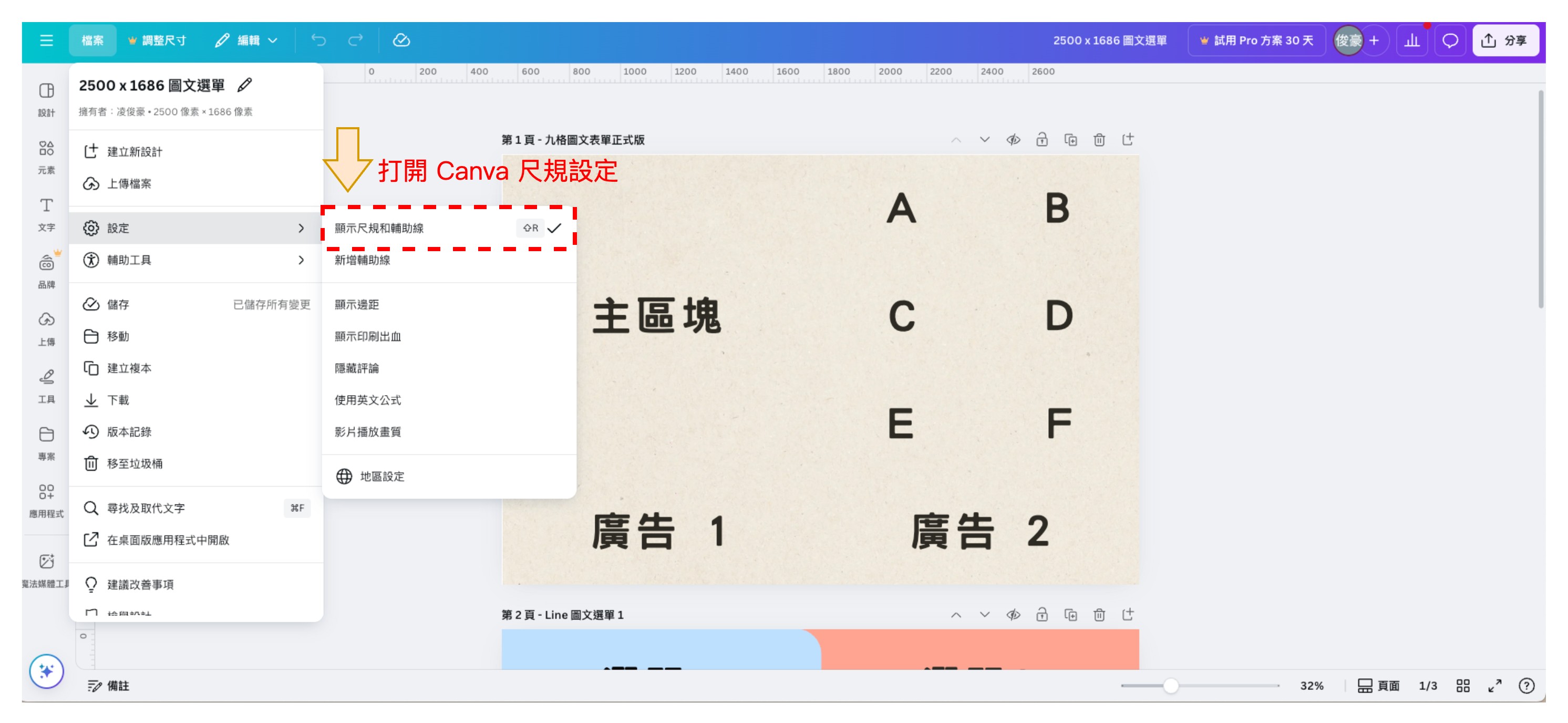The height and width of the screenshot is (723, 1568).
Task: Click the 試用 Pro 方案 30 天 button
Action: 1256,40
